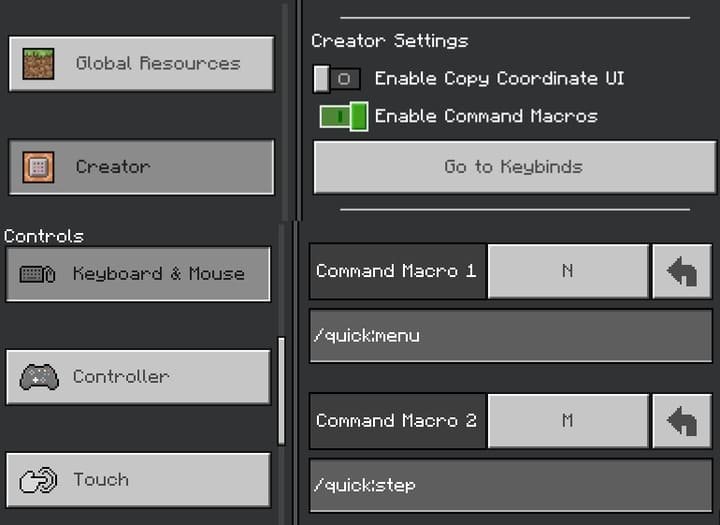Click the Touch hand icon

38,480
